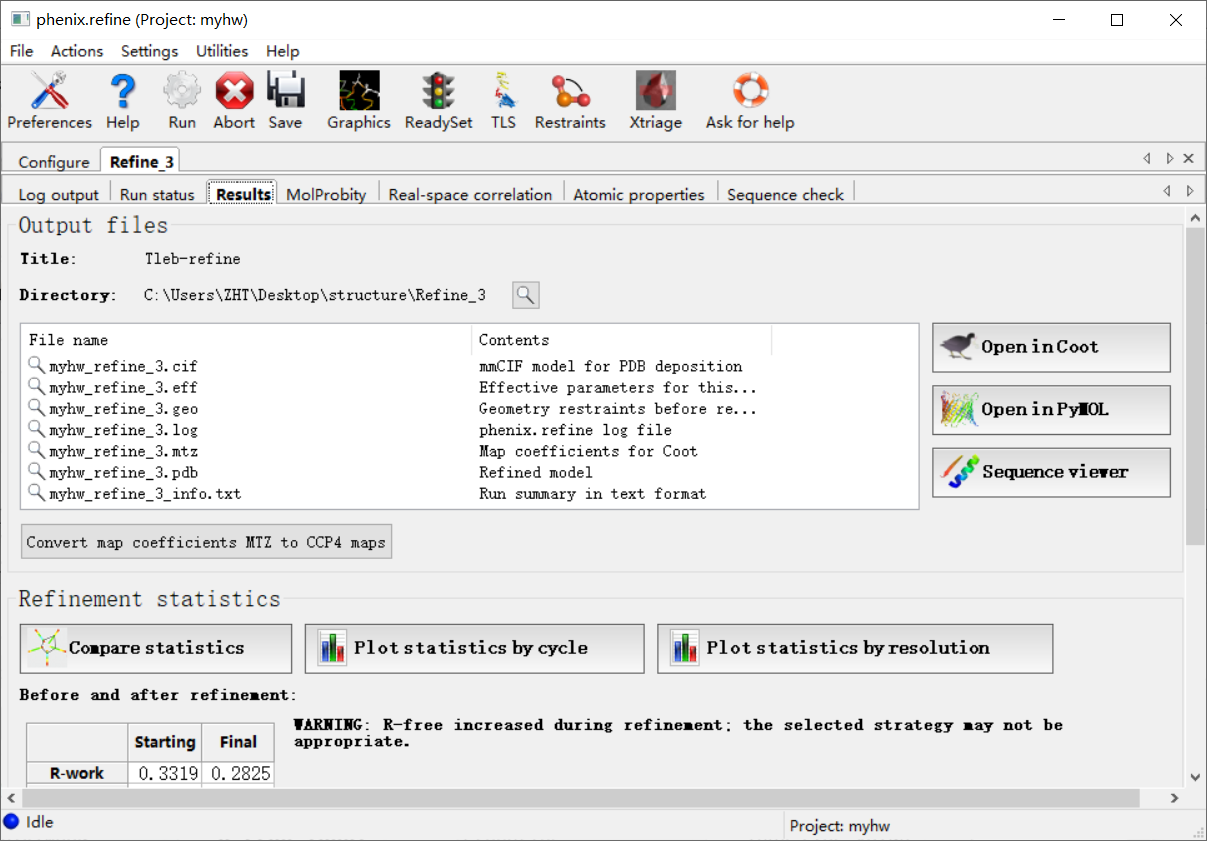Open Sequence check tab
1207x841 pixels.
pos(785,194)
